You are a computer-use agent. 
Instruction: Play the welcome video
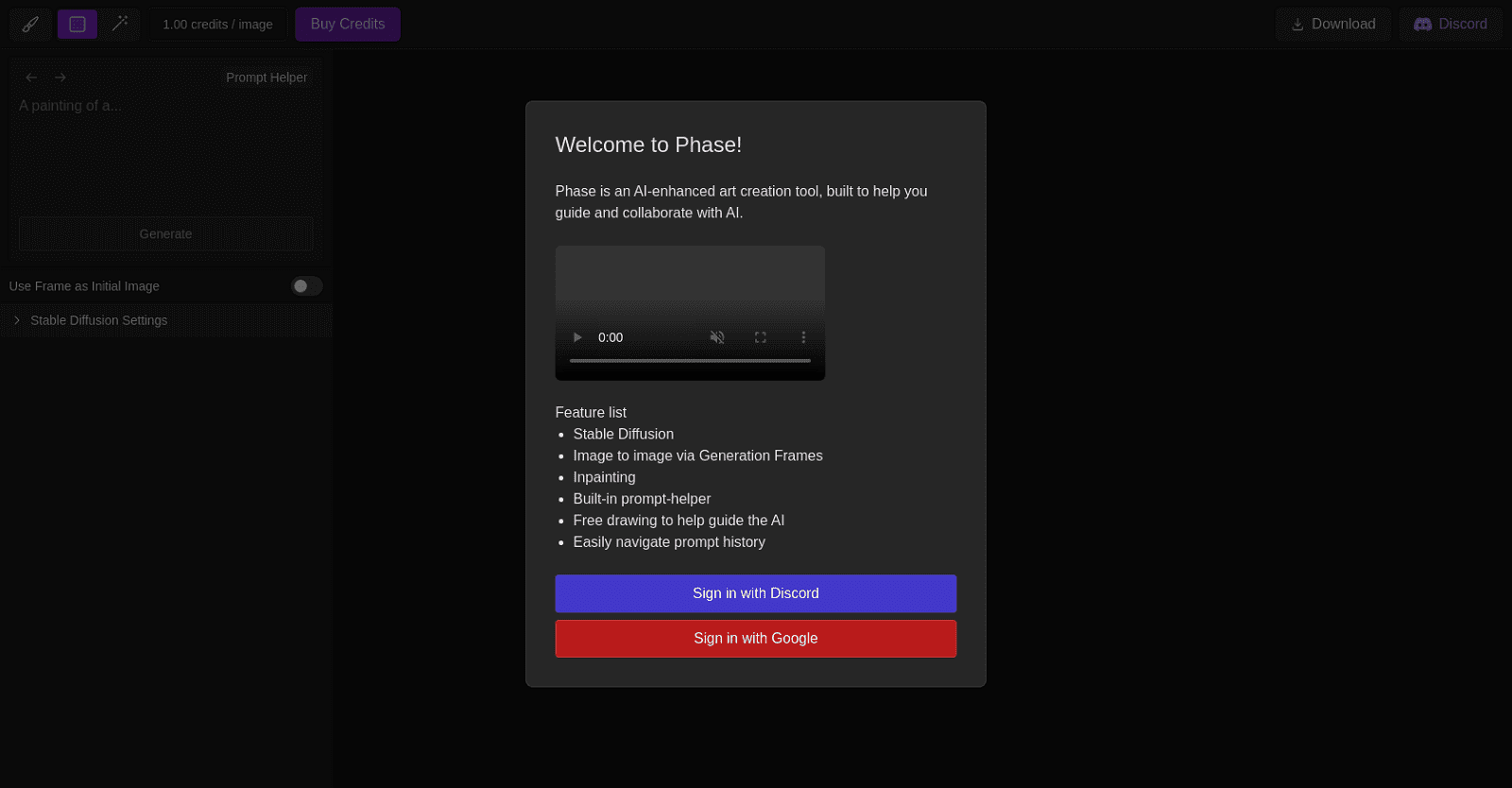tap(577, 337)
